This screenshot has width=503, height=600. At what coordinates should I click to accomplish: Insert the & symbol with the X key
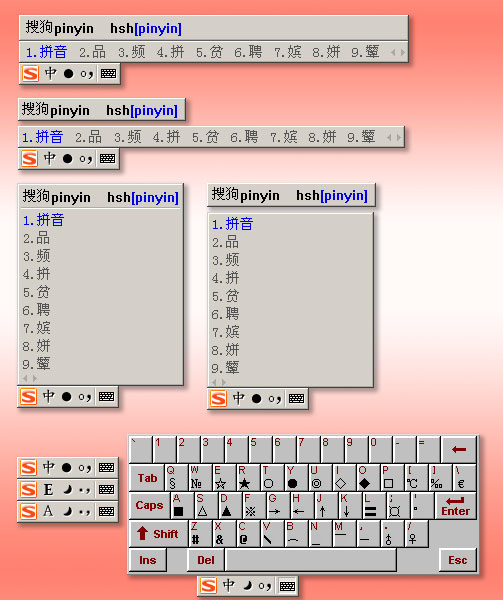[224, 533]
